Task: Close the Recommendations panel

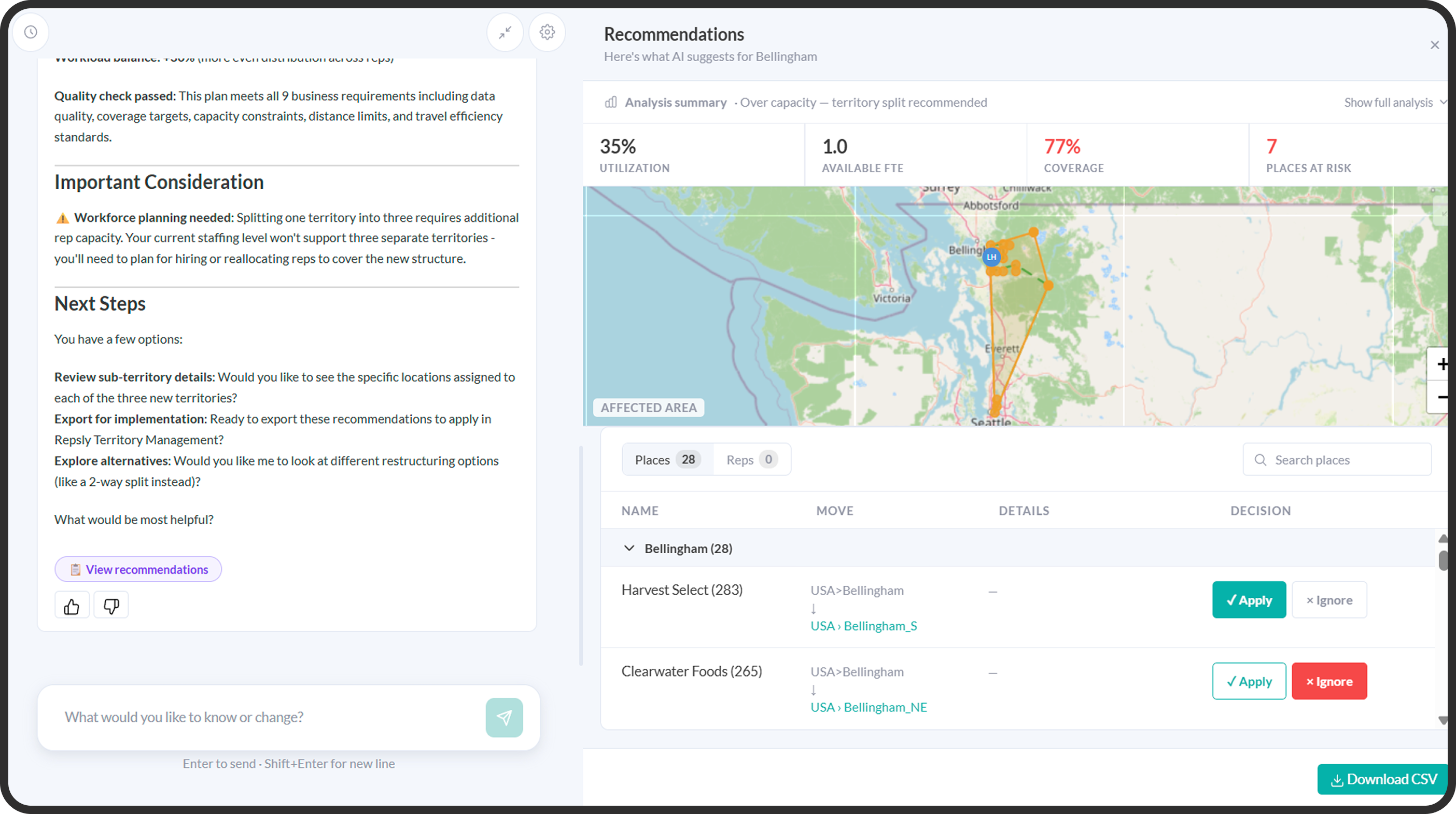Action: click(1435, 45)
